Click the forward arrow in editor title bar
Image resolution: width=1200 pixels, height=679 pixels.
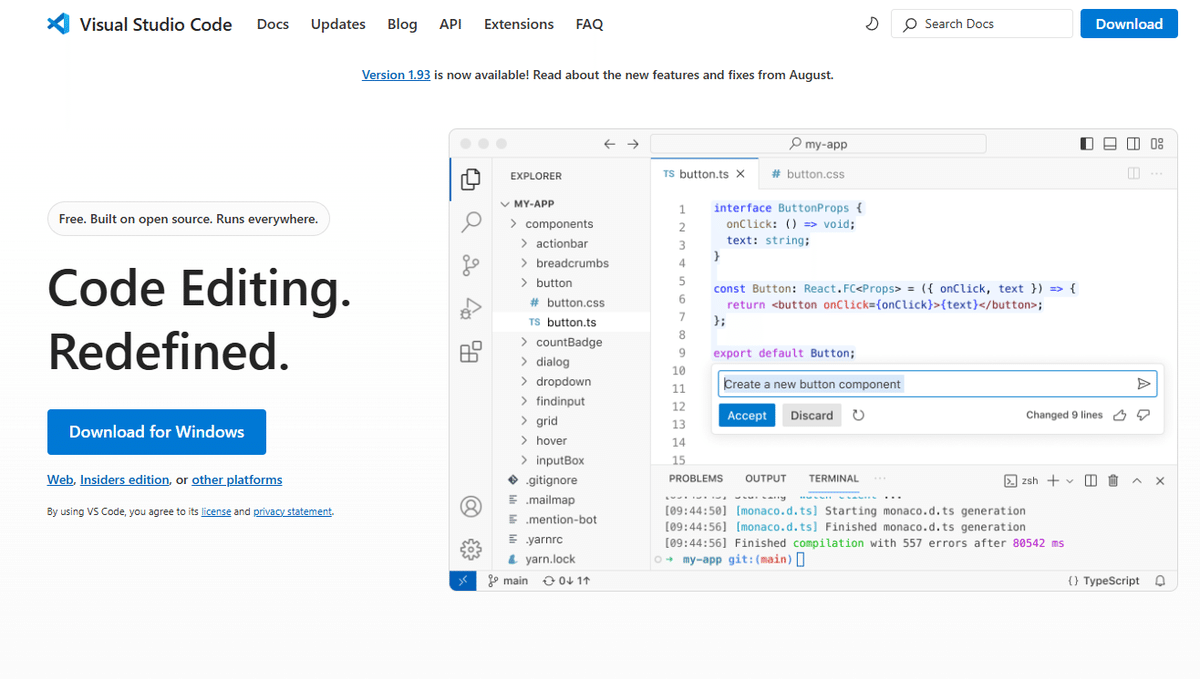coord(633,144)
